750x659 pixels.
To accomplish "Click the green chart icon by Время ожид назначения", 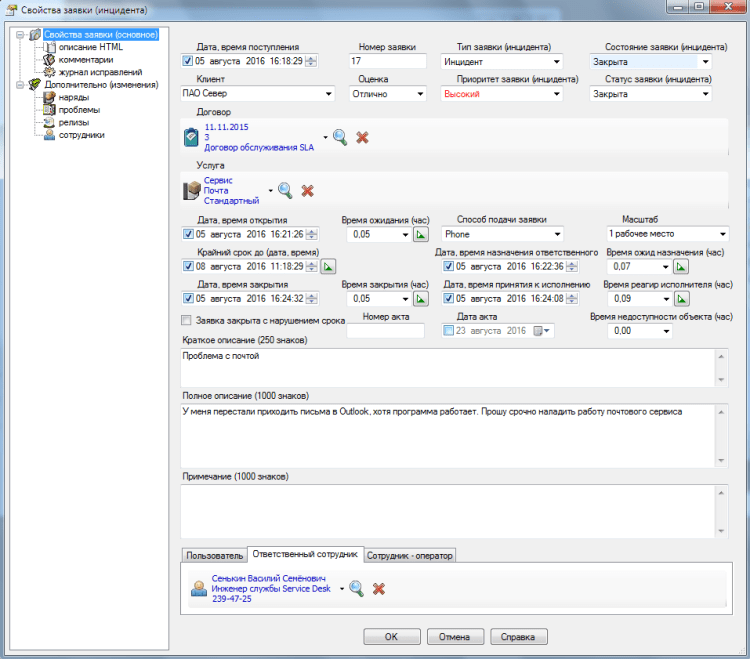I will pyautogui.click(x=681, y=266).
